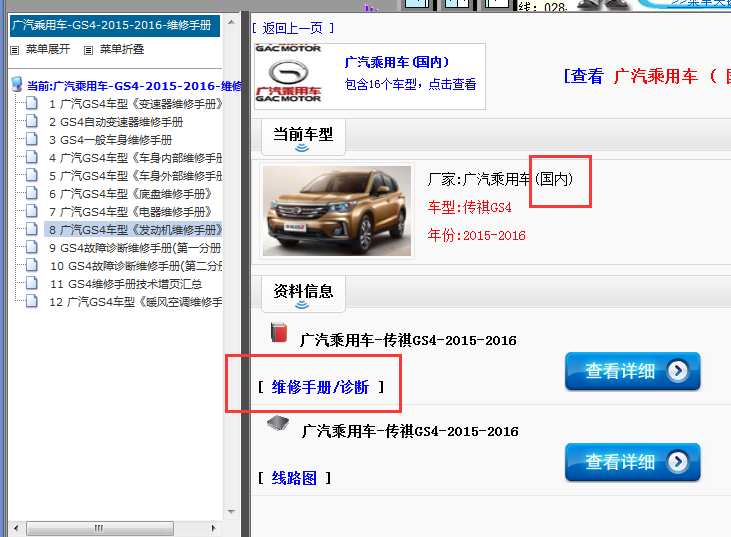Open document icon for 9 GS4故障诊断维修手册
Image resolution: width=731 pixels, height=537 pixels.
(x=32, y=247)
